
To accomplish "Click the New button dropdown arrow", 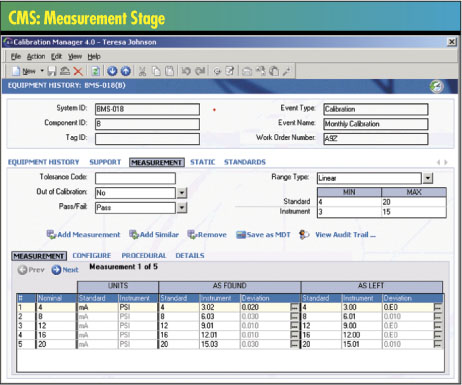I will coord(42,71).
